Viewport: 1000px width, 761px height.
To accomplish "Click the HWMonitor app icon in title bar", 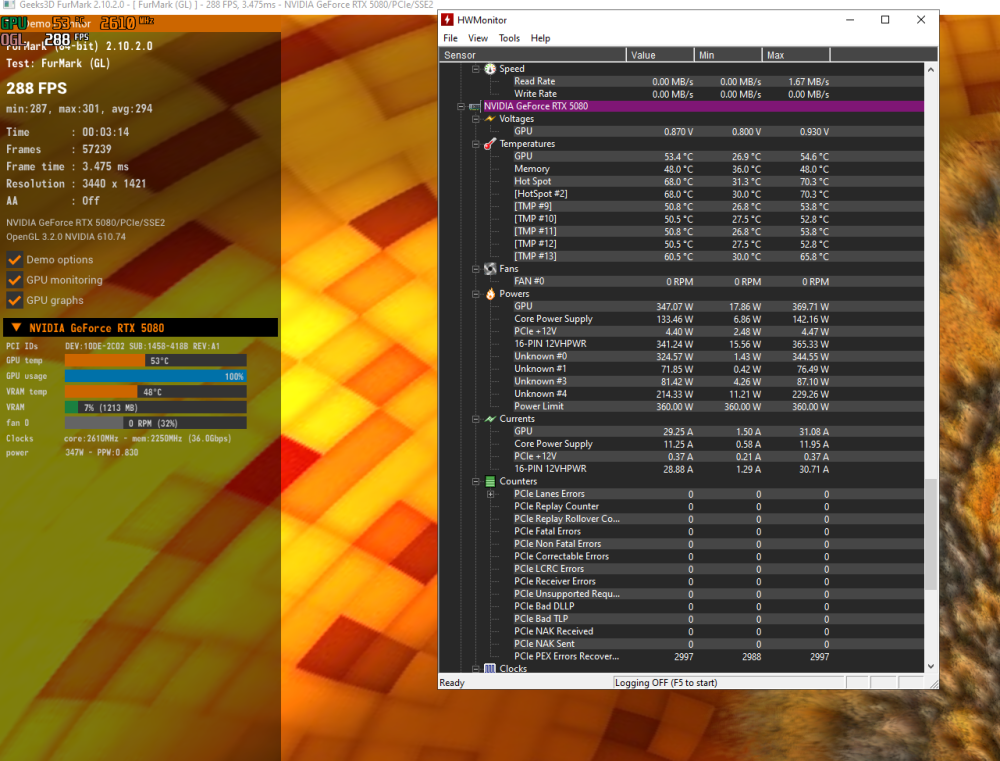I will click(x=448, y=20).
